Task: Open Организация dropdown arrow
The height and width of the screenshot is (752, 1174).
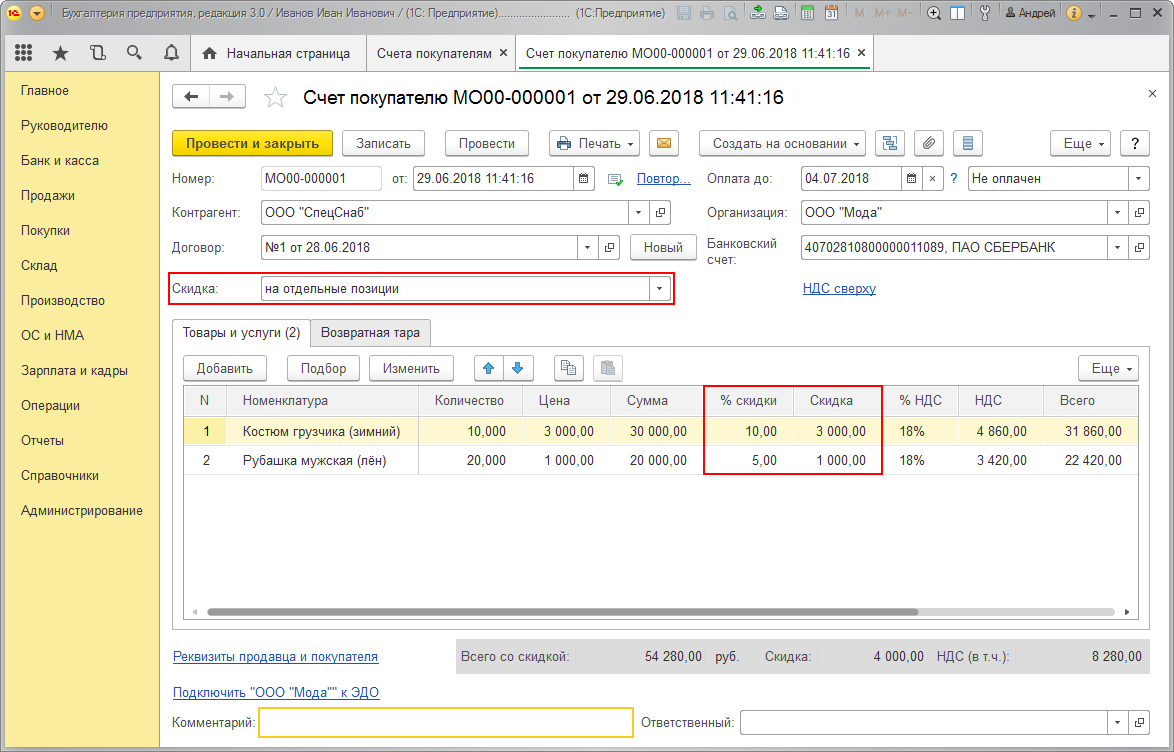Action: click(1118, 213)
